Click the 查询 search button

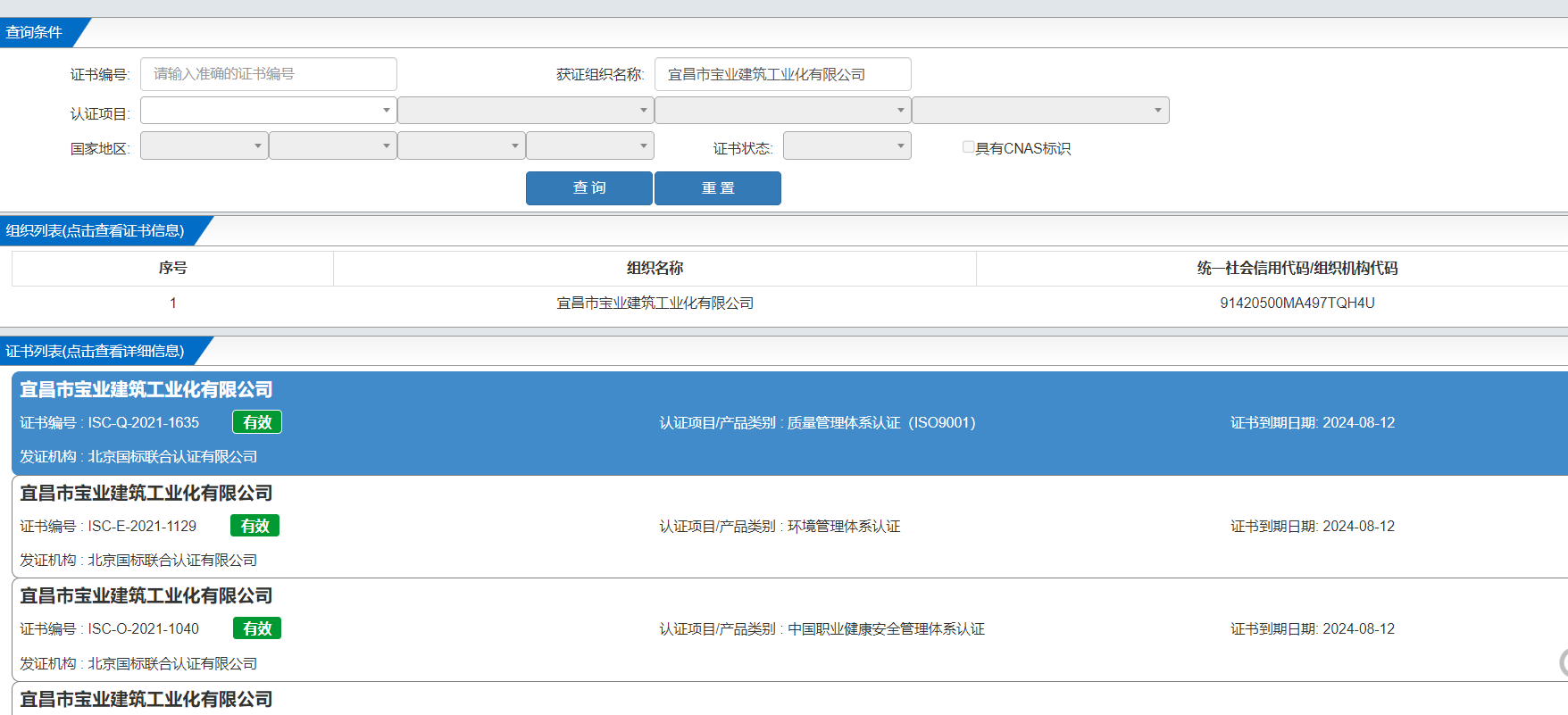(589, 188)
